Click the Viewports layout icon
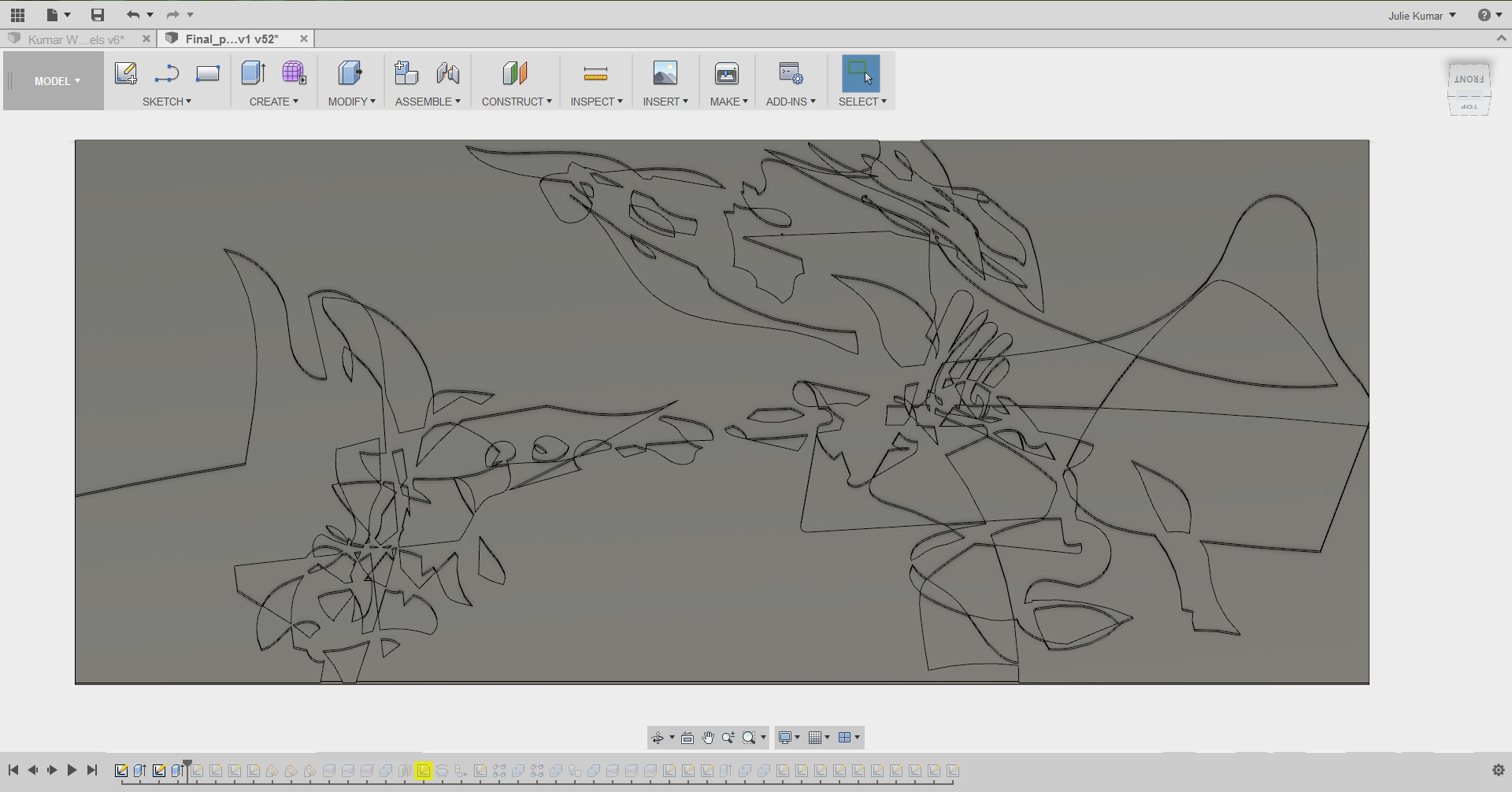This screenshot has width=1512, height=792. [845, 738]
